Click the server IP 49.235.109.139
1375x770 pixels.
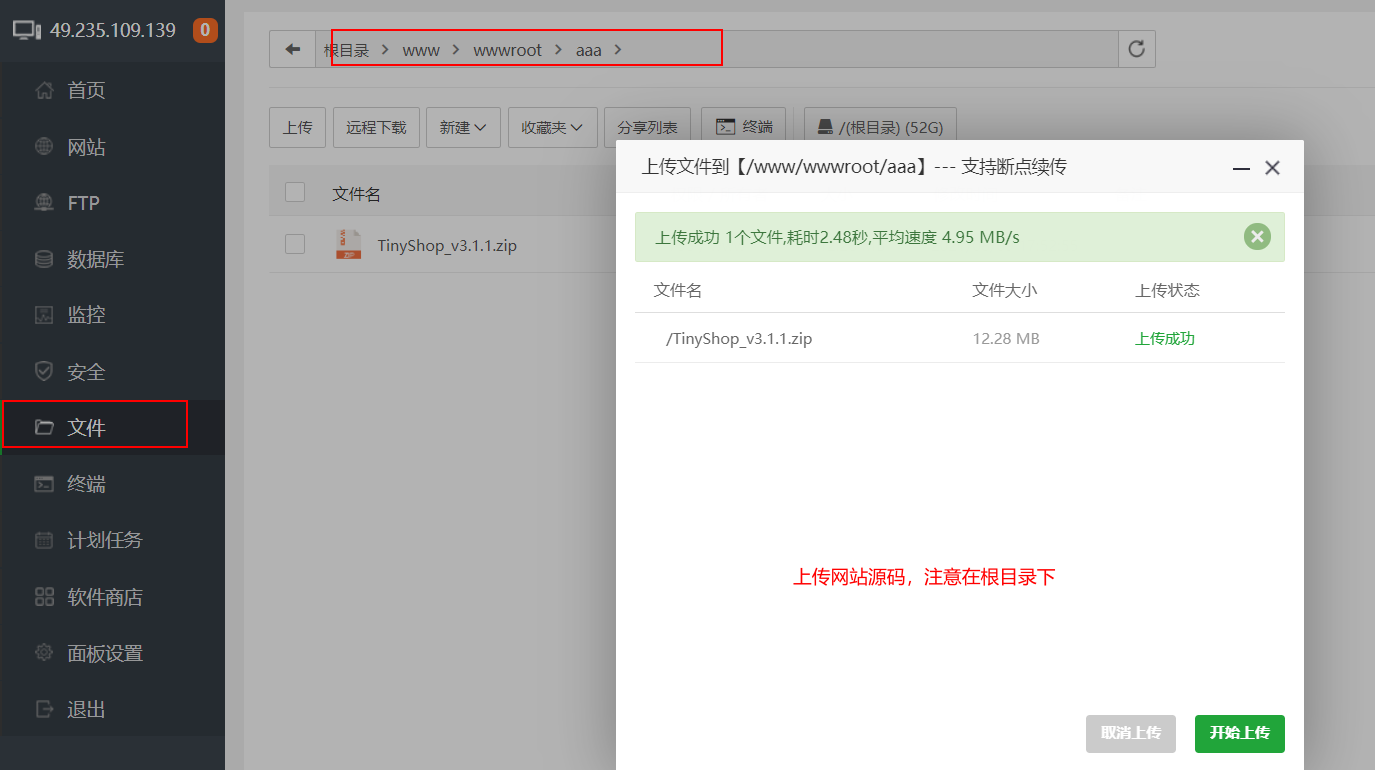click(x=113, y=30)
